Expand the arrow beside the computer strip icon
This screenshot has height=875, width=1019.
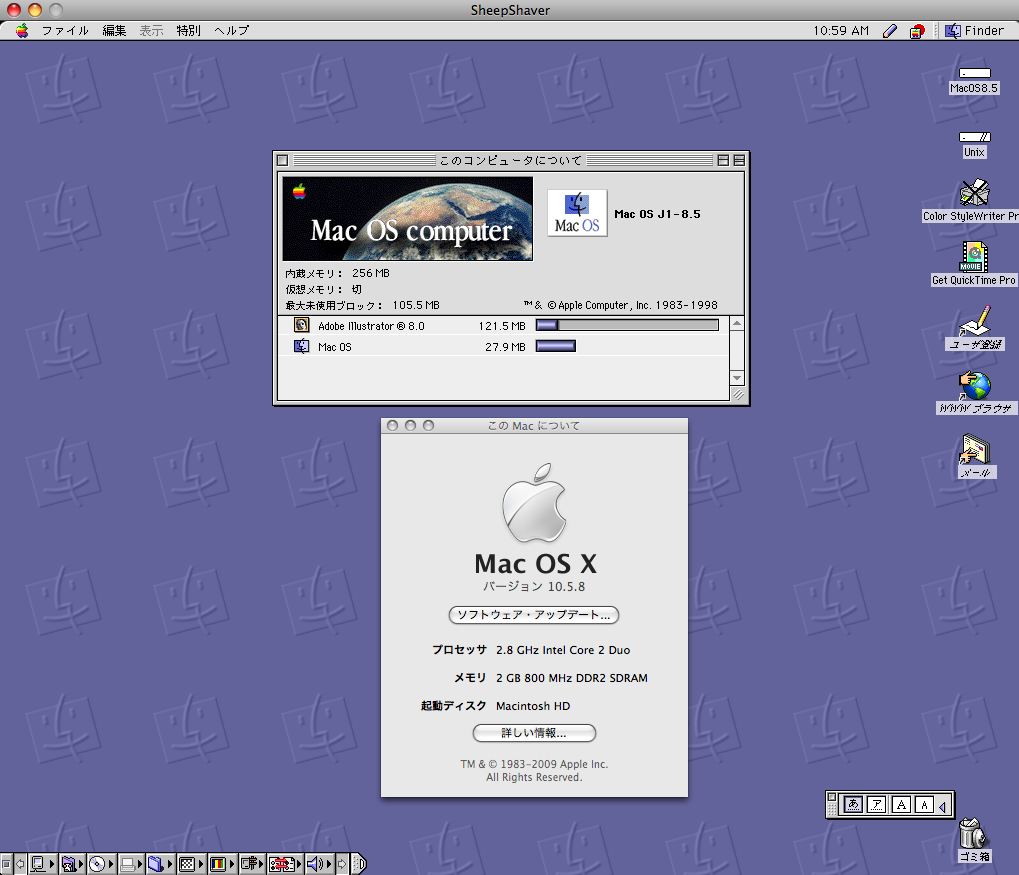coord(51,864)
